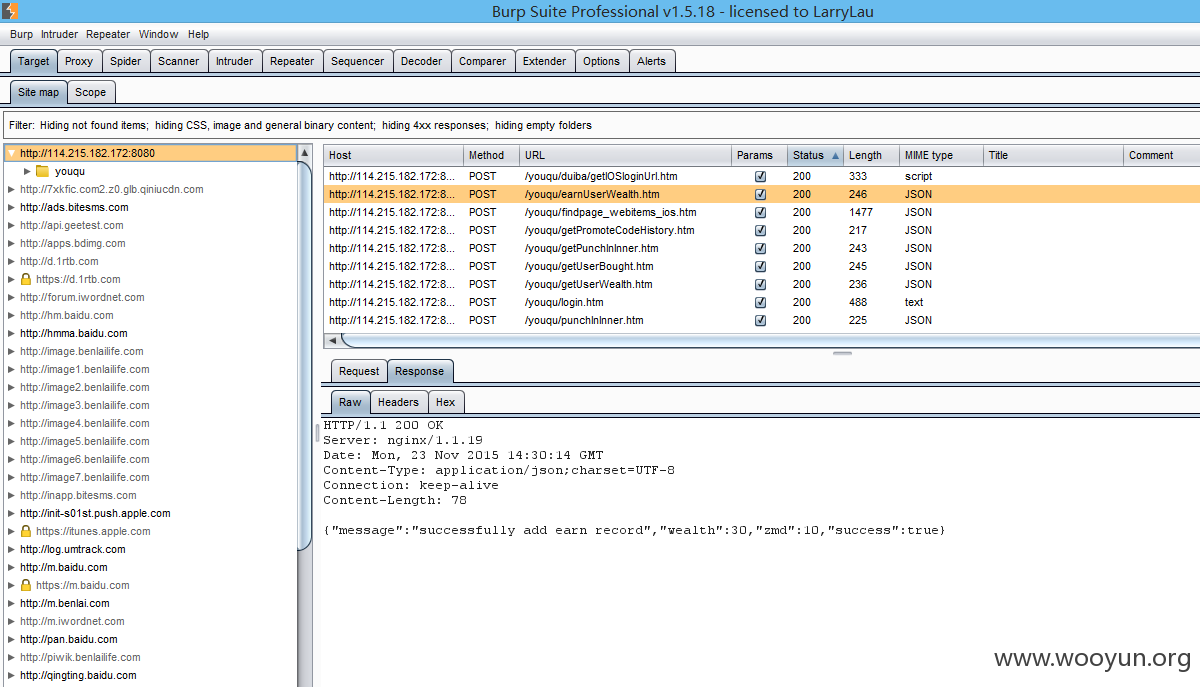Toggle Params checkbox for getUserWealth.htm row
Image resolution: width=1200 pixels, height=687 pixels.
(760, 284)
